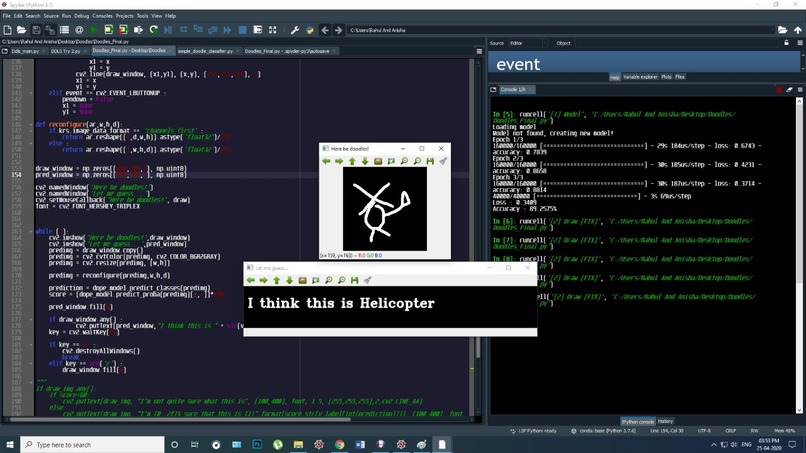Click the editor horizontal scrollbar
Viewport: 806px width, 453px height.
239,419
